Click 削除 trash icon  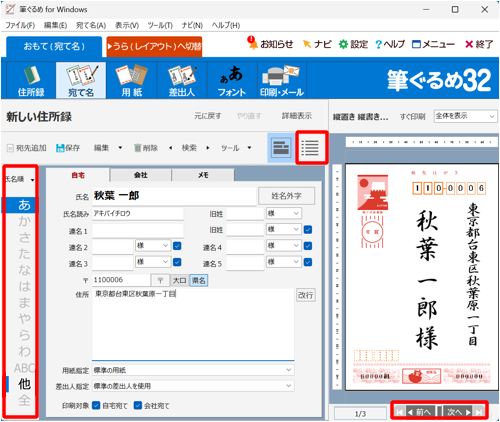point(146,148)
